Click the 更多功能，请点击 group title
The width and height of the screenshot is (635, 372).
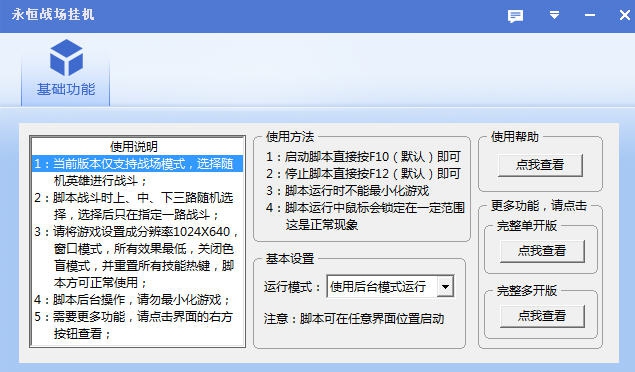pos(539,206)
